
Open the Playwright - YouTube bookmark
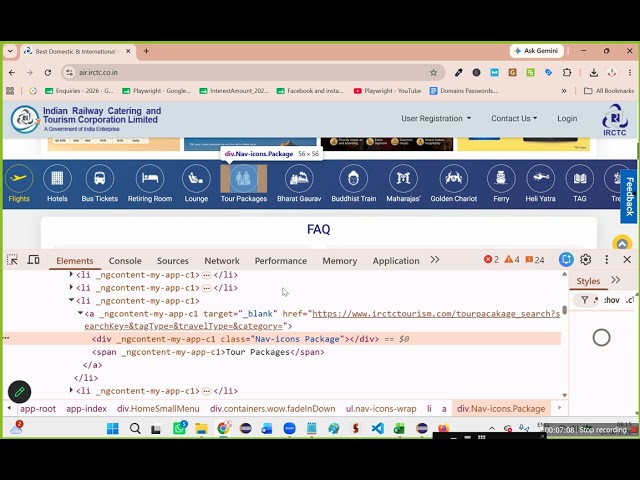click(x=387, y=91)
